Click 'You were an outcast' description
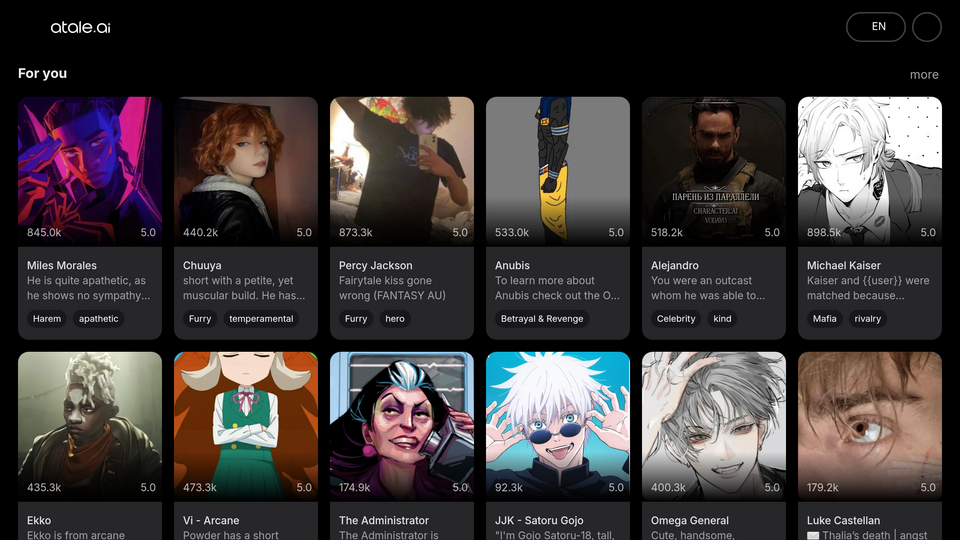Viewport: 960px width, 540px height. [708, 288]
